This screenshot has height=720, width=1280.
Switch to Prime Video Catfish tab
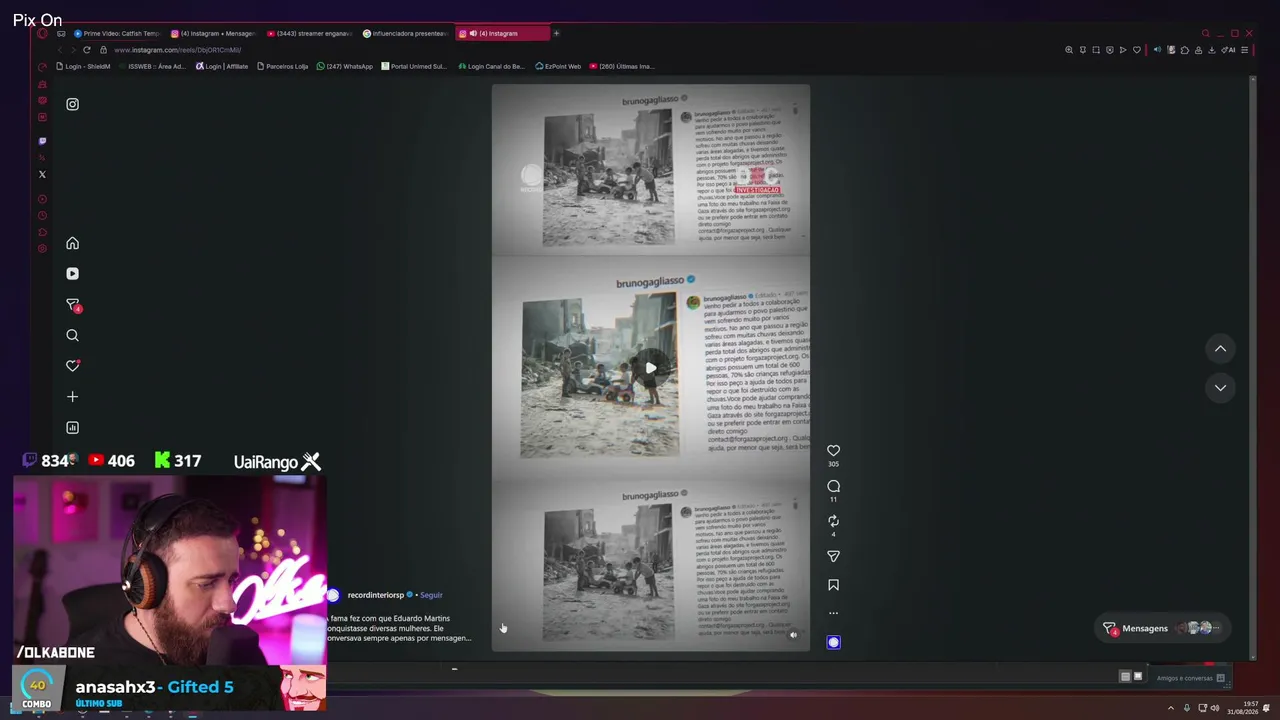117,33
